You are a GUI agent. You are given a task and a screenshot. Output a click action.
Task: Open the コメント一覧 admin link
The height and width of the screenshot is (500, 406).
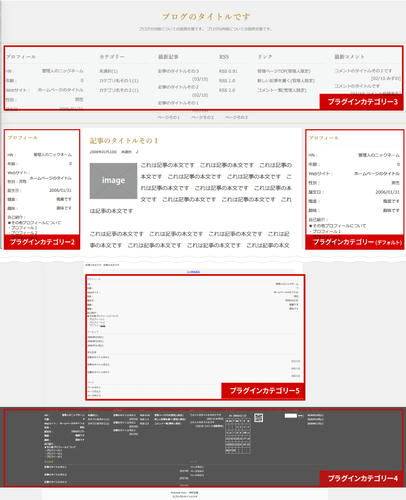click(282, 90)
